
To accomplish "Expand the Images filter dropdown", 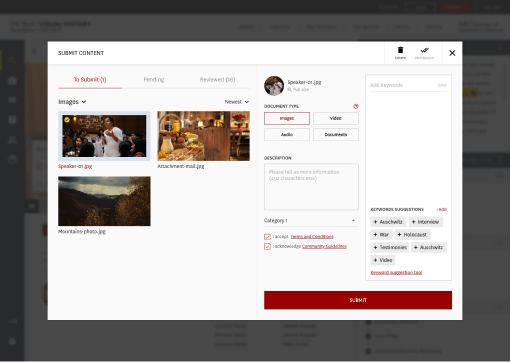I will point(72,102).
